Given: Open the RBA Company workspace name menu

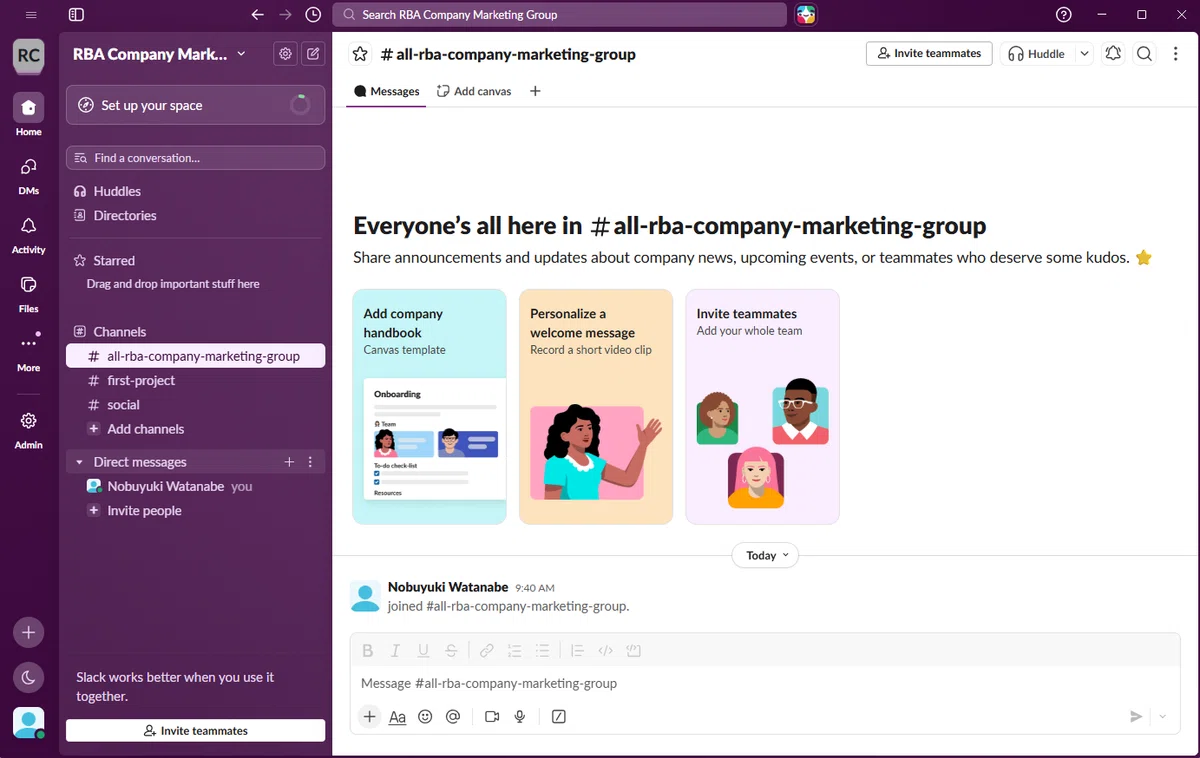Looking at the screenshot, I should (159, 54).
